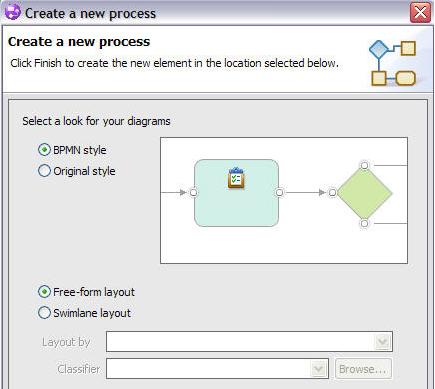Screen dimensions: 435x389
Task: Select the Original style radio button
Action: click(44, 171)
